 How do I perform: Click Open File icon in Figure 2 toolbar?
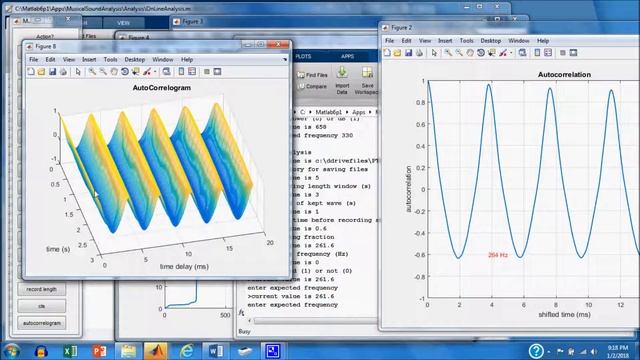click(x=398, y=53)
